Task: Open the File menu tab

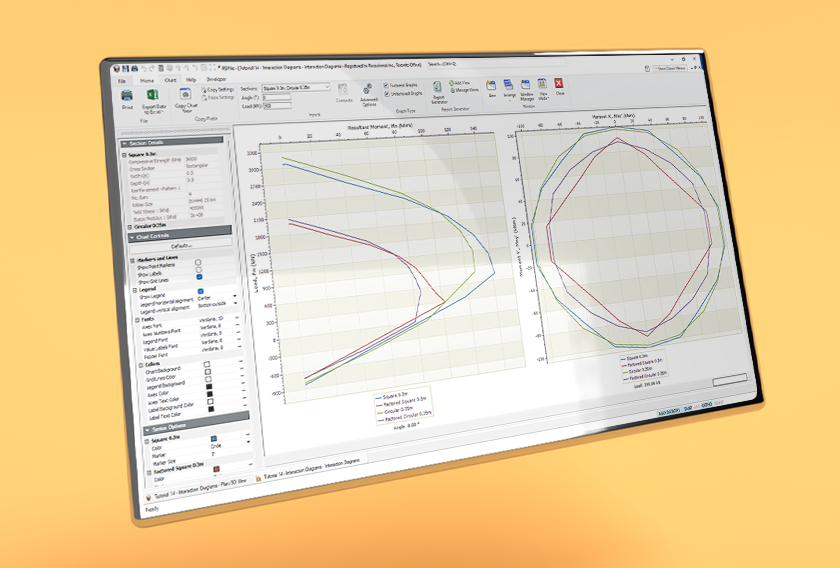Action: coord(122,81)
